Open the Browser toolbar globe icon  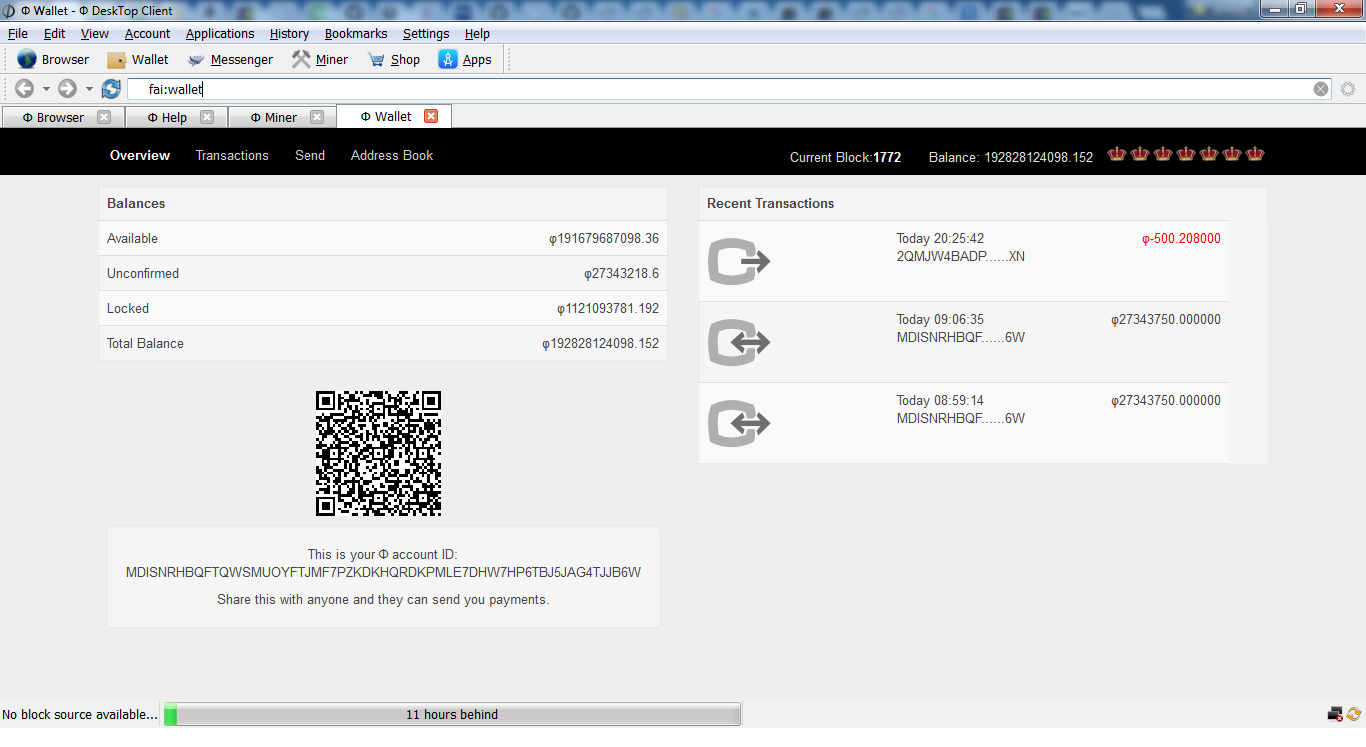[27, 59]
